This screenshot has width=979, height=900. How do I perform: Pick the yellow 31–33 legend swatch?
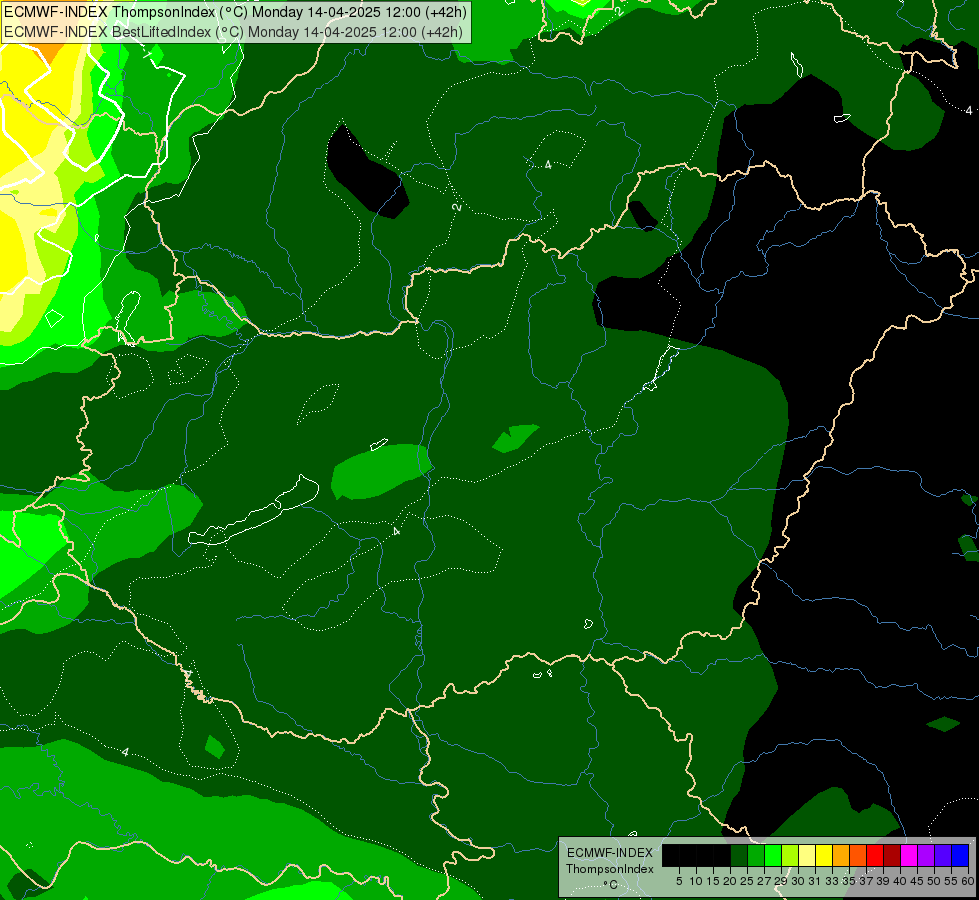coord(824,855)
